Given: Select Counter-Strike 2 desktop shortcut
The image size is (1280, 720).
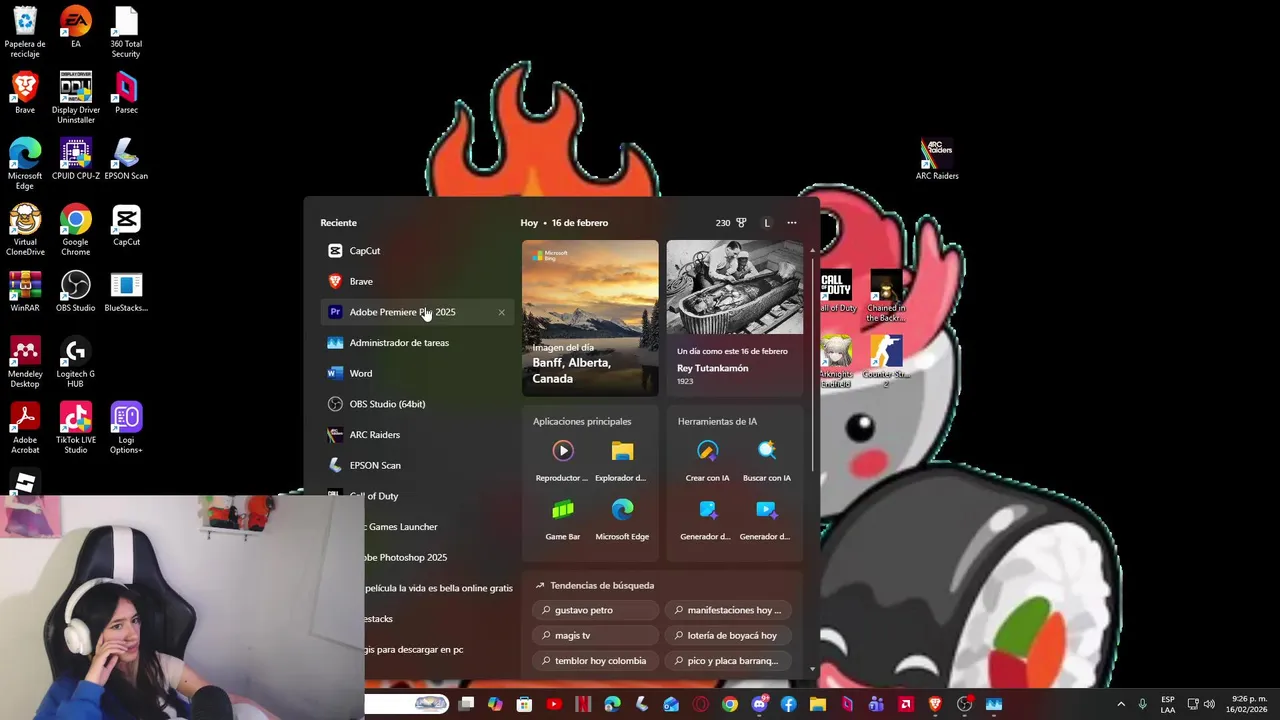Looking at the screenshot, I should [x=886, y=362].
